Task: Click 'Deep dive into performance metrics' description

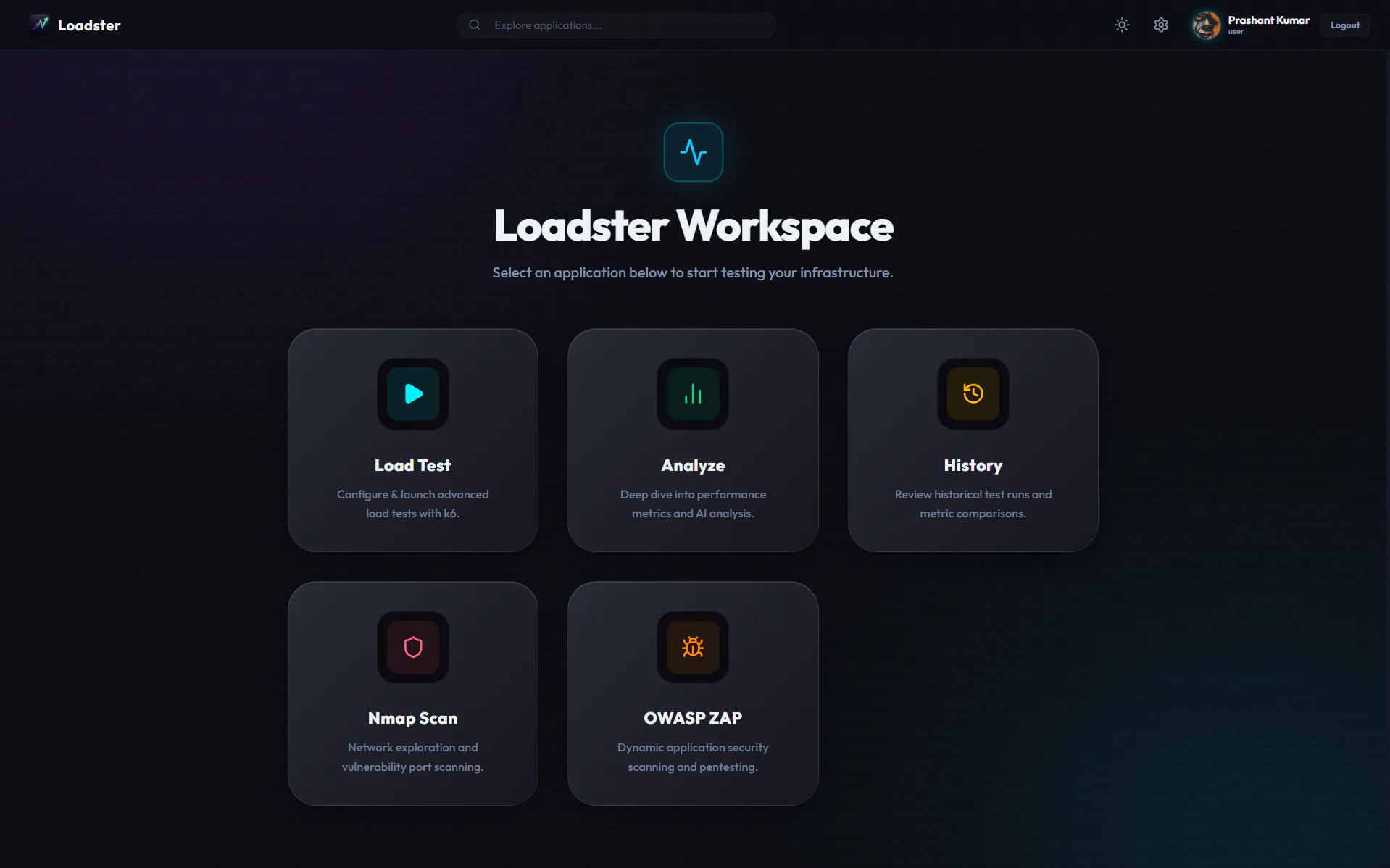Action: [693, 504]
